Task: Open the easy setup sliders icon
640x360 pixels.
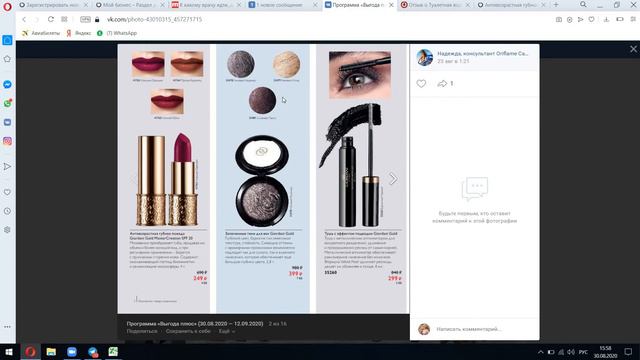Action: (x=633, y=20)
